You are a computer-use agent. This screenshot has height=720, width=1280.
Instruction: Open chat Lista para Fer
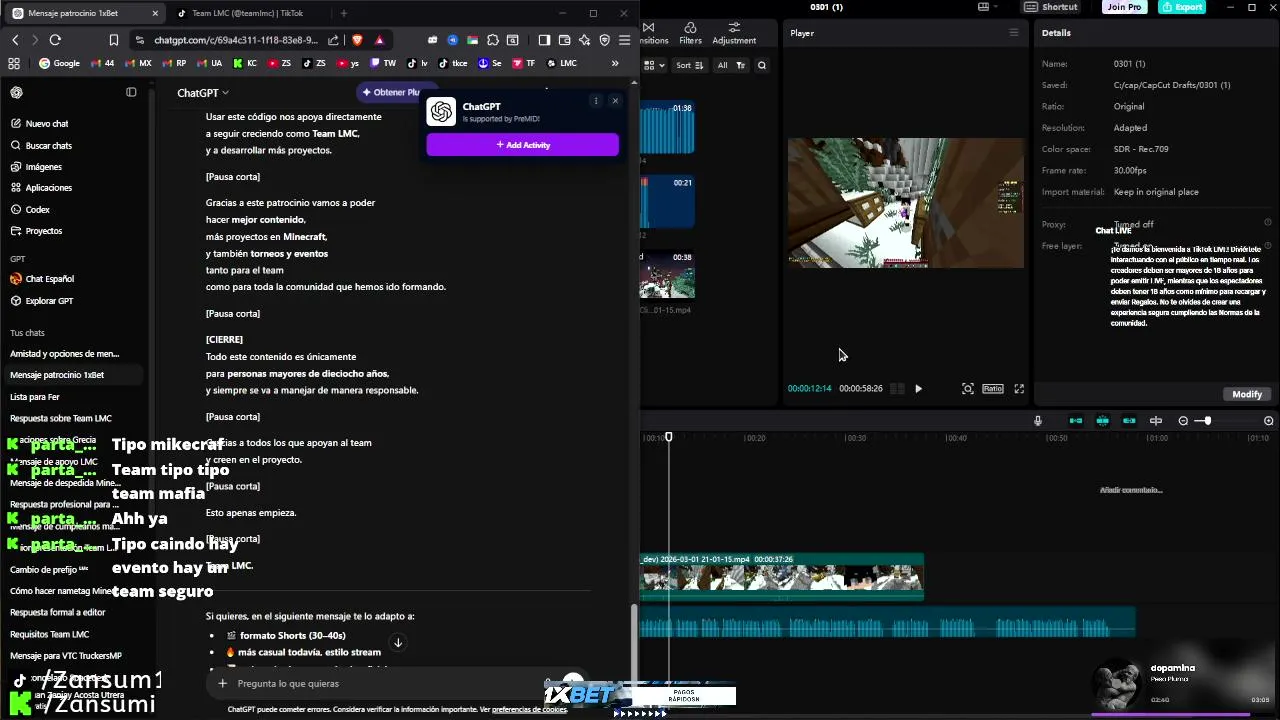pyautogui.click(x=35, y=397)
